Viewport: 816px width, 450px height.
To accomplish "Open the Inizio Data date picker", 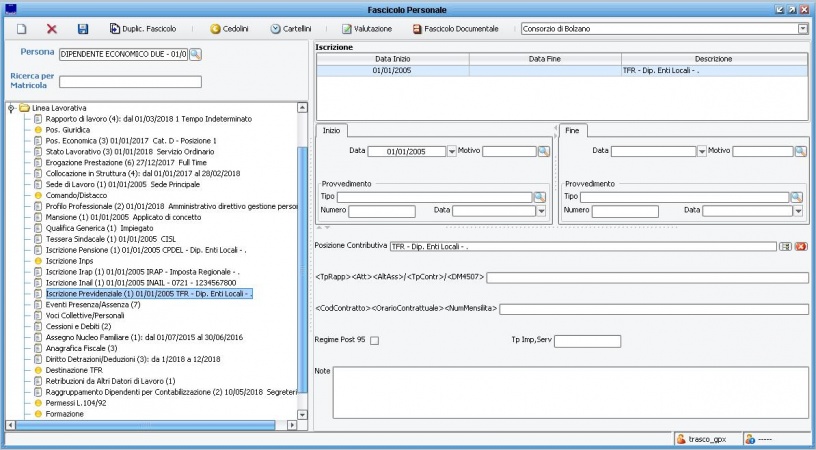I will [x=451, y=152].
